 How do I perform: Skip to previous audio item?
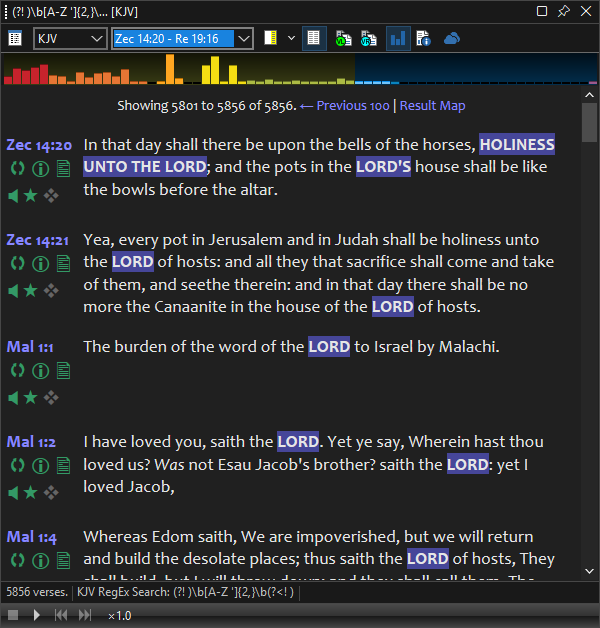click(61, 615)
